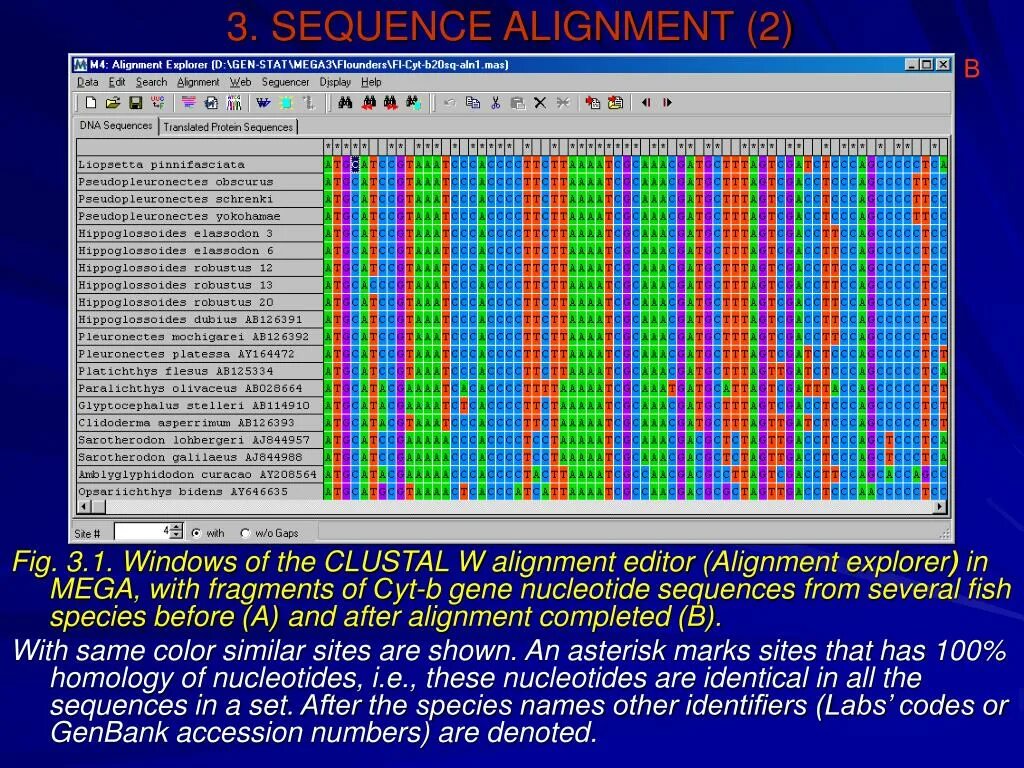Viewport: 1024px width, 768px height.
Task: Click the cyan mark site icon
Action: [x=286, y=103]
